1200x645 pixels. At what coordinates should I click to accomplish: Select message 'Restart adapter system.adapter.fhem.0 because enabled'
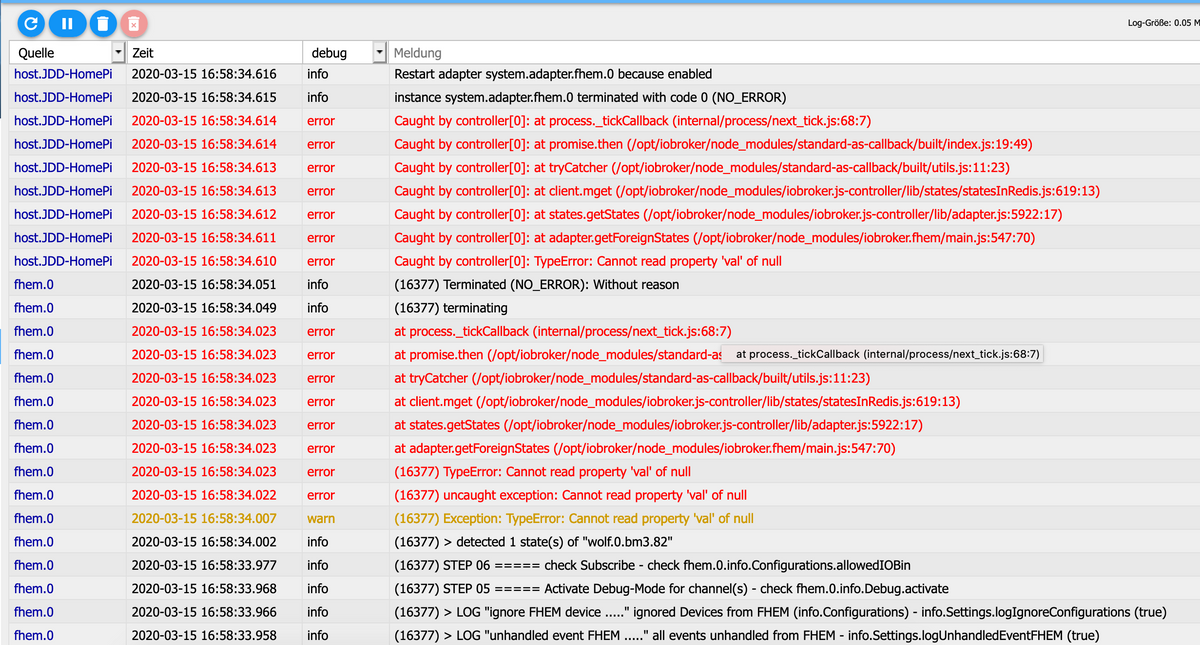point(553,74)
